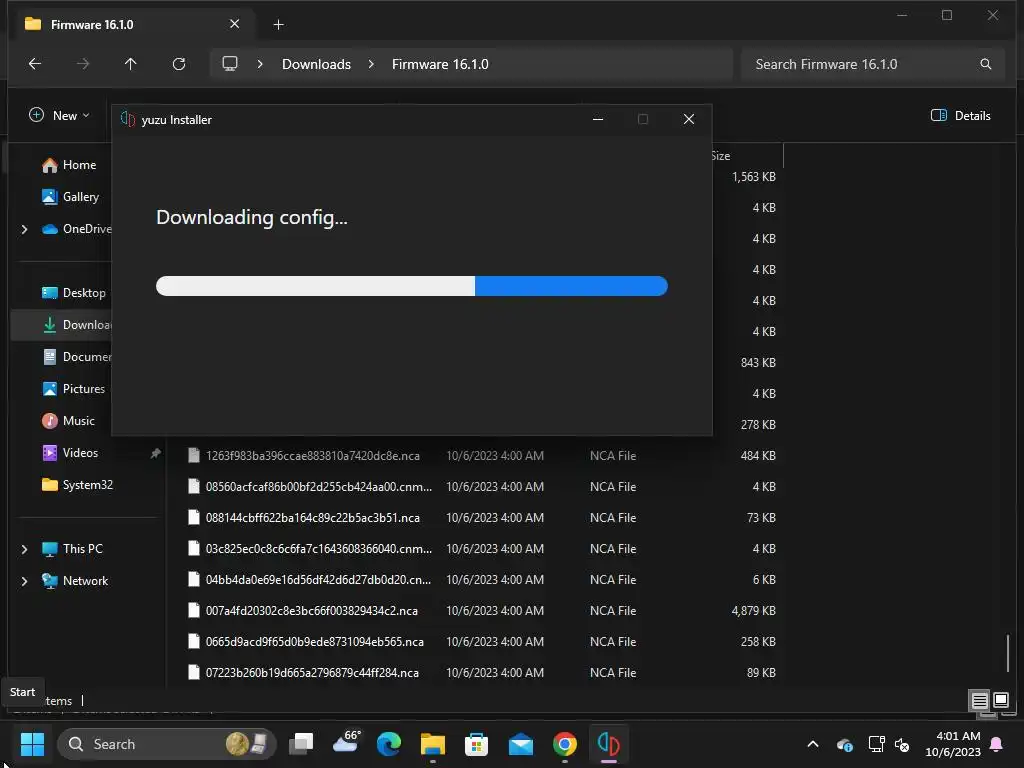Screen dimensions: 1024x768
Task: Close the yuzu Installer dialog
Action: [x=688, y=119]
